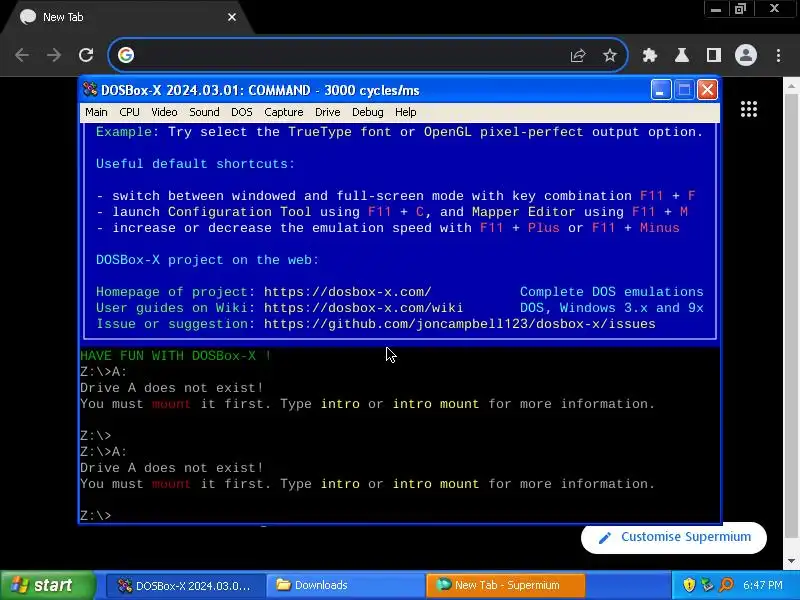The height and width of the screenshot is (600, 800).
Task: Open the Google apps grid
Action: tap(748, 109)
